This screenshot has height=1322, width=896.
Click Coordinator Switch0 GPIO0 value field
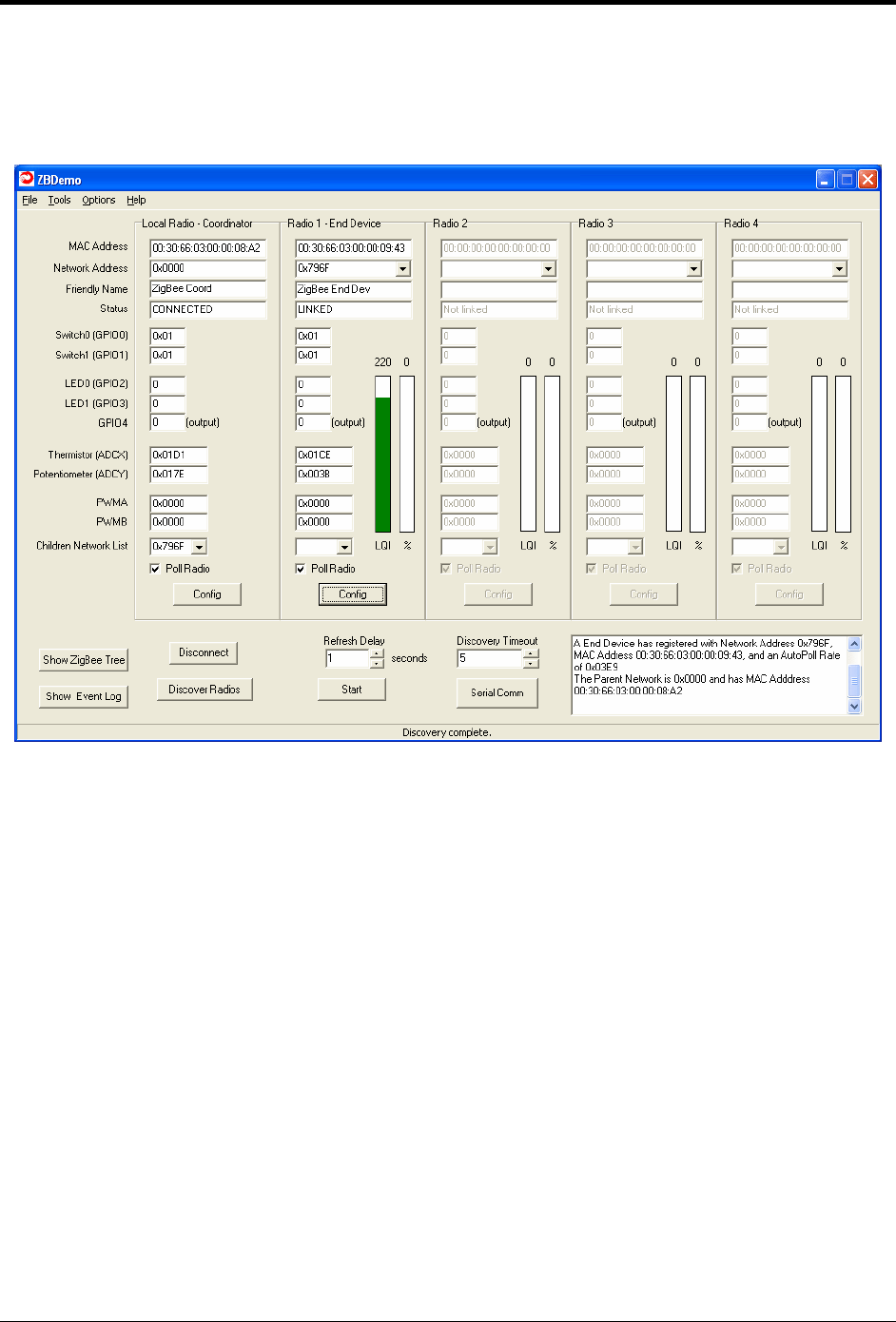167,337
